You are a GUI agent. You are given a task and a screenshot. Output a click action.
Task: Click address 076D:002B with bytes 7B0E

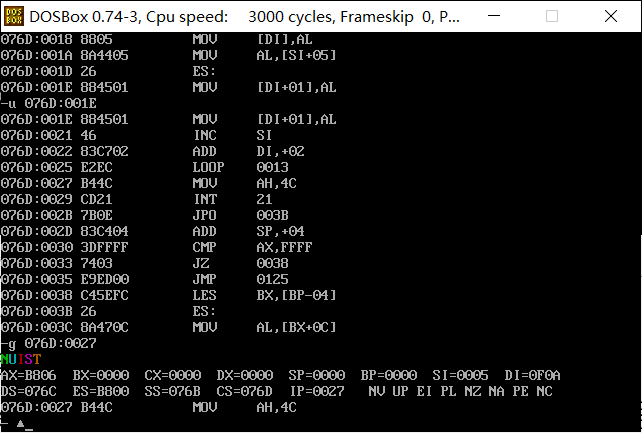click(57, 215)
